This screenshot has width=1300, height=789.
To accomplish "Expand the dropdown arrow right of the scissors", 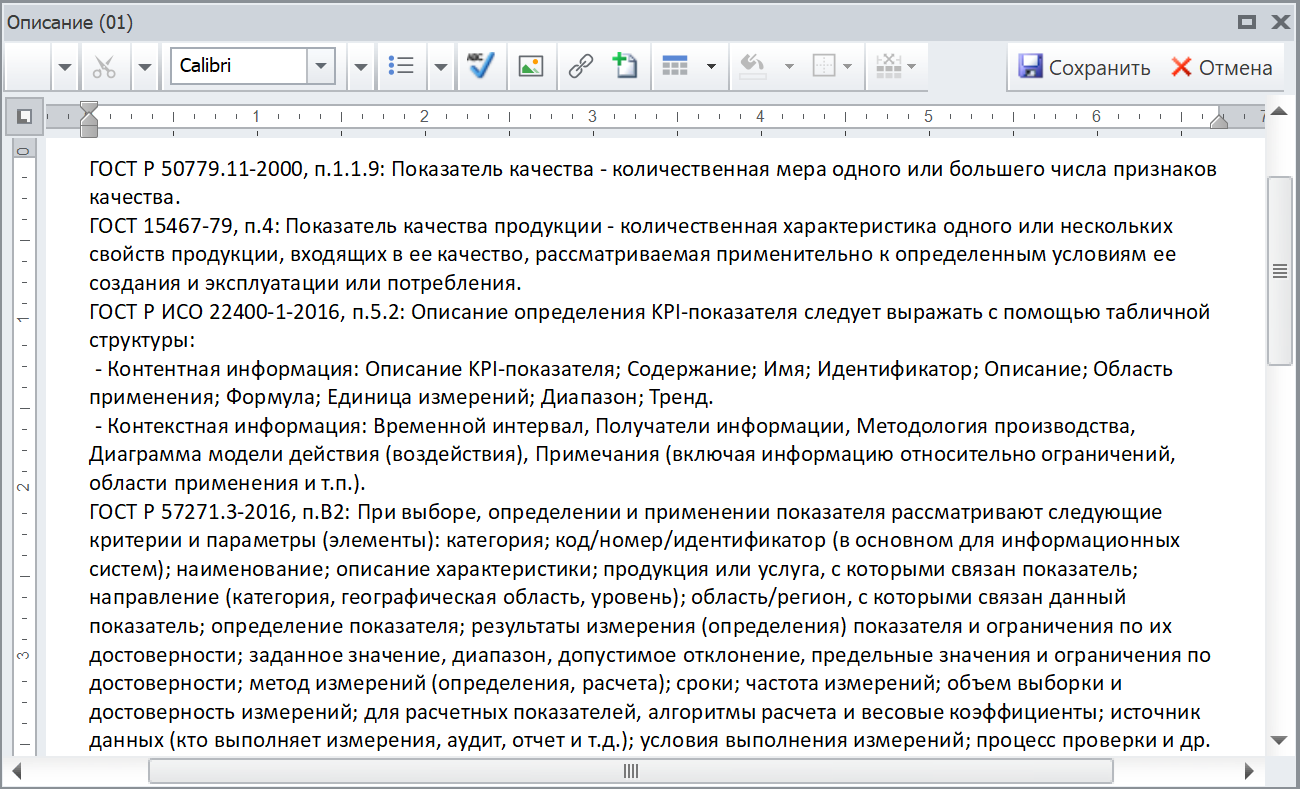I will (x=144, y=67).
